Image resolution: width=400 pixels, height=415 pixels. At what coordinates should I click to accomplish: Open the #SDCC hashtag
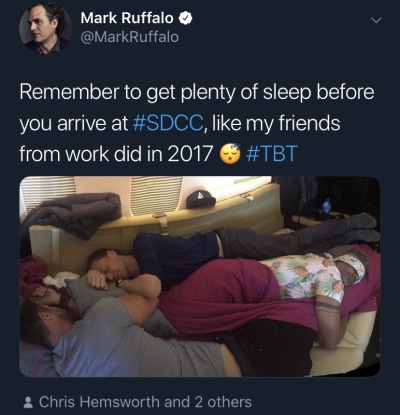tap(167, 123)
